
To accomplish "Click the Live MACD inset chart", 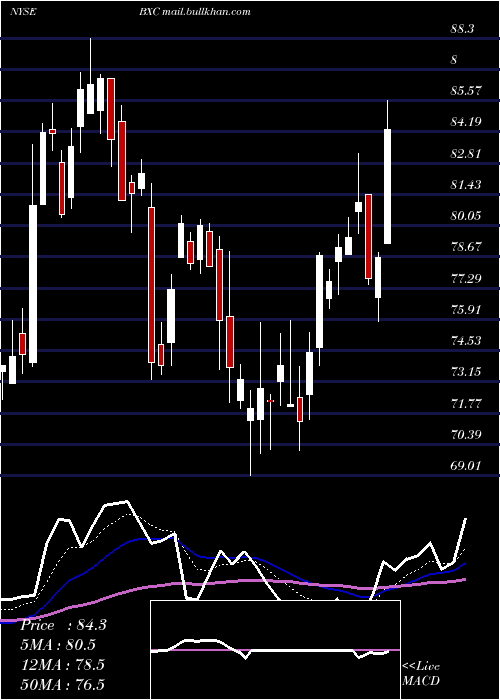I will [x=275, y=650].
